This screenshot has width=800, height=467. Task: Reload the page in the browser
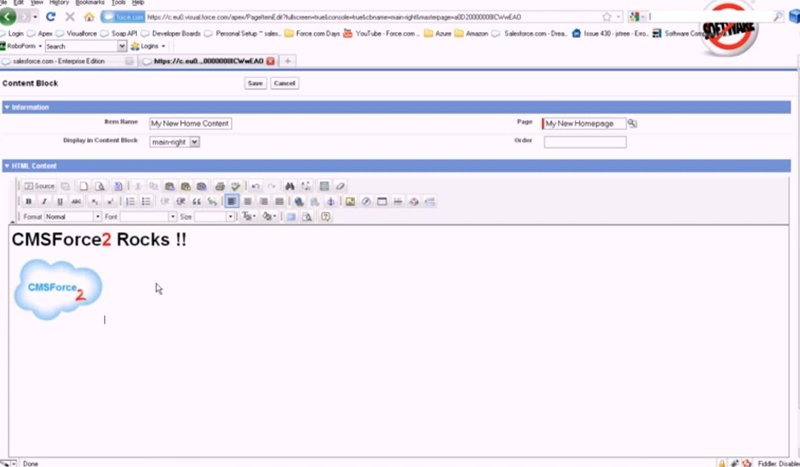pyautogui.click(x=51, y=17)
